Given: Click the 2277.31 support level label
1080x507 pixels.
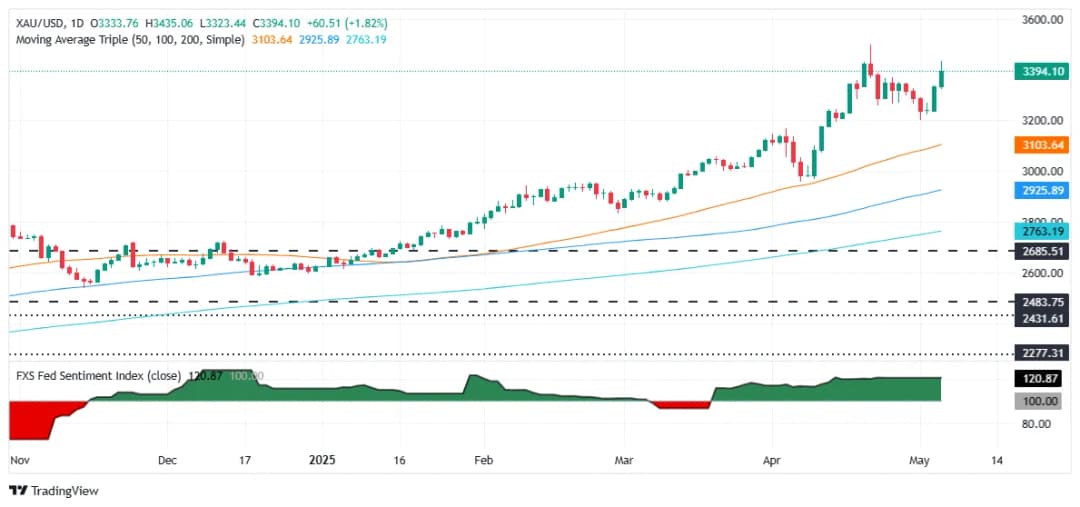Looking at the screenshot, I should 1039,353.
